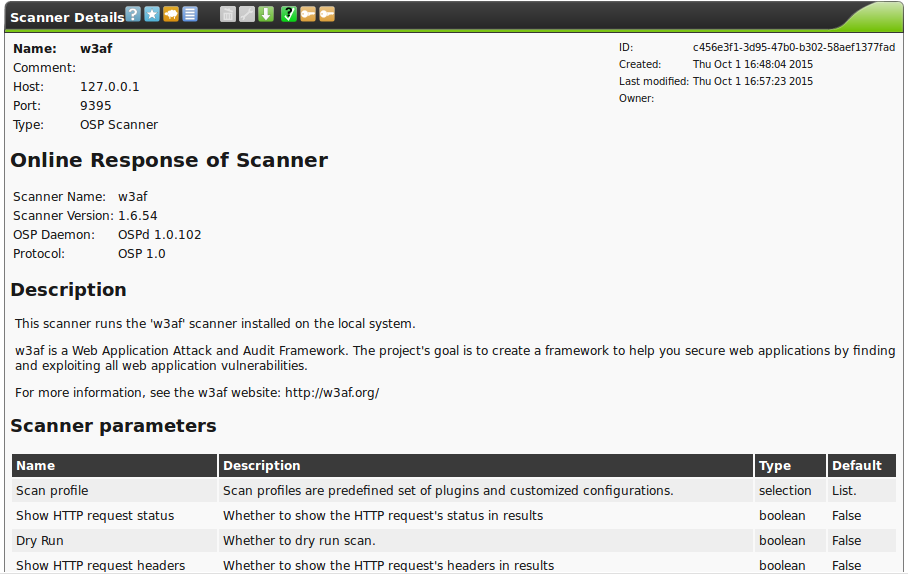Click 'Show HTTP request status' parameter name
The width and height of the screenshot is (908, 574).
(95, 515)
